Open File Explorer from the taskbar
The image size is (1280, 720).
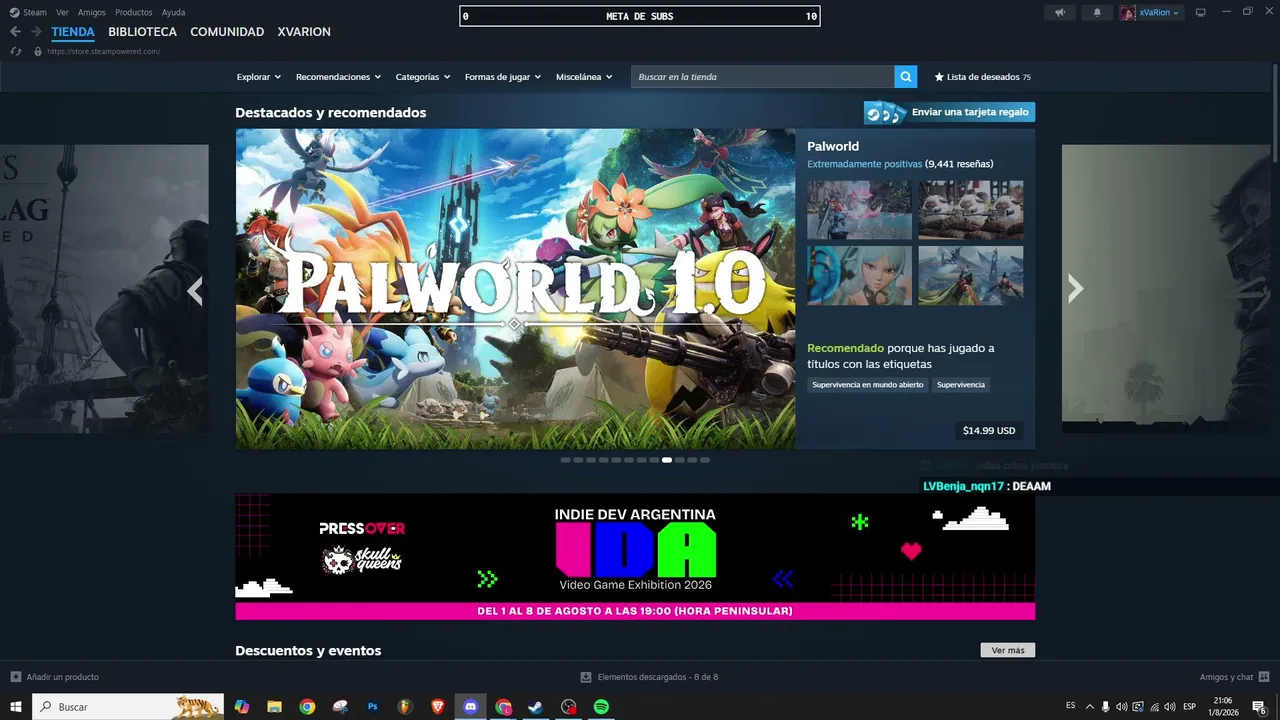point(274,707)
